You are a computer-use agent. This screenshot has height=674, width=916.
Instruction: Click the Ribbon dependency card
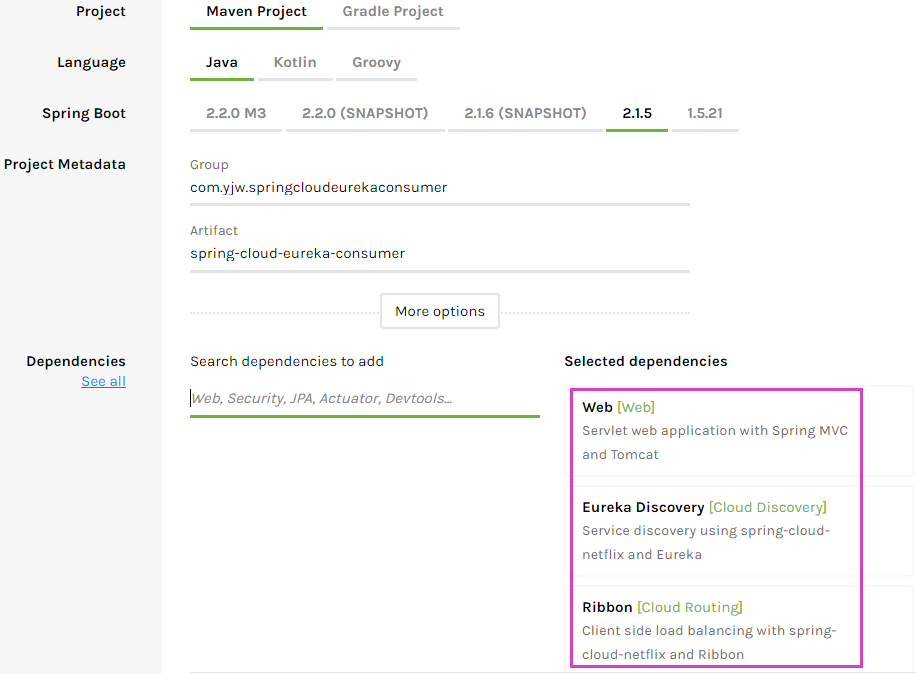pyautogui.click(x=740, y=630)
